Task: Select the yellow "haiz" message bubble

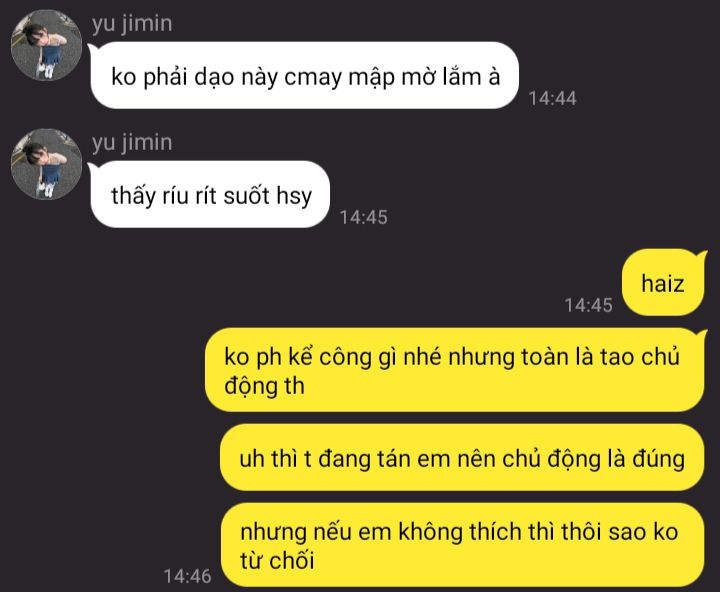Action: pyautogui.click(x=663, y=282)
